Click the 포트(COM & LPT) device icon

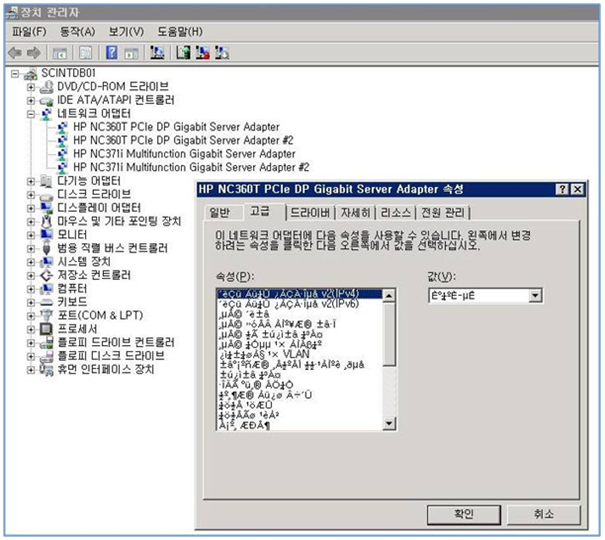46,316
